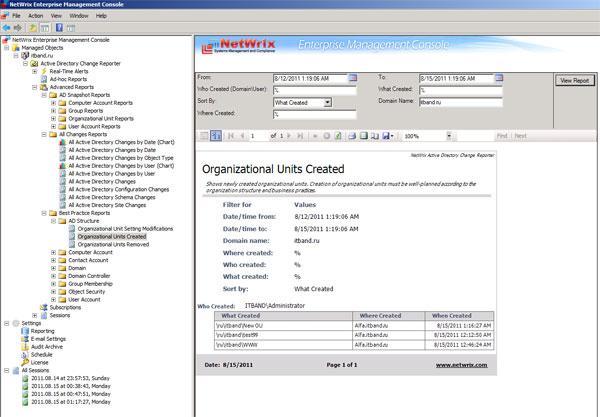Expand the Computer Account Reports folder
Viewport: 600px width, 417px height.
(x=53, y=102)
